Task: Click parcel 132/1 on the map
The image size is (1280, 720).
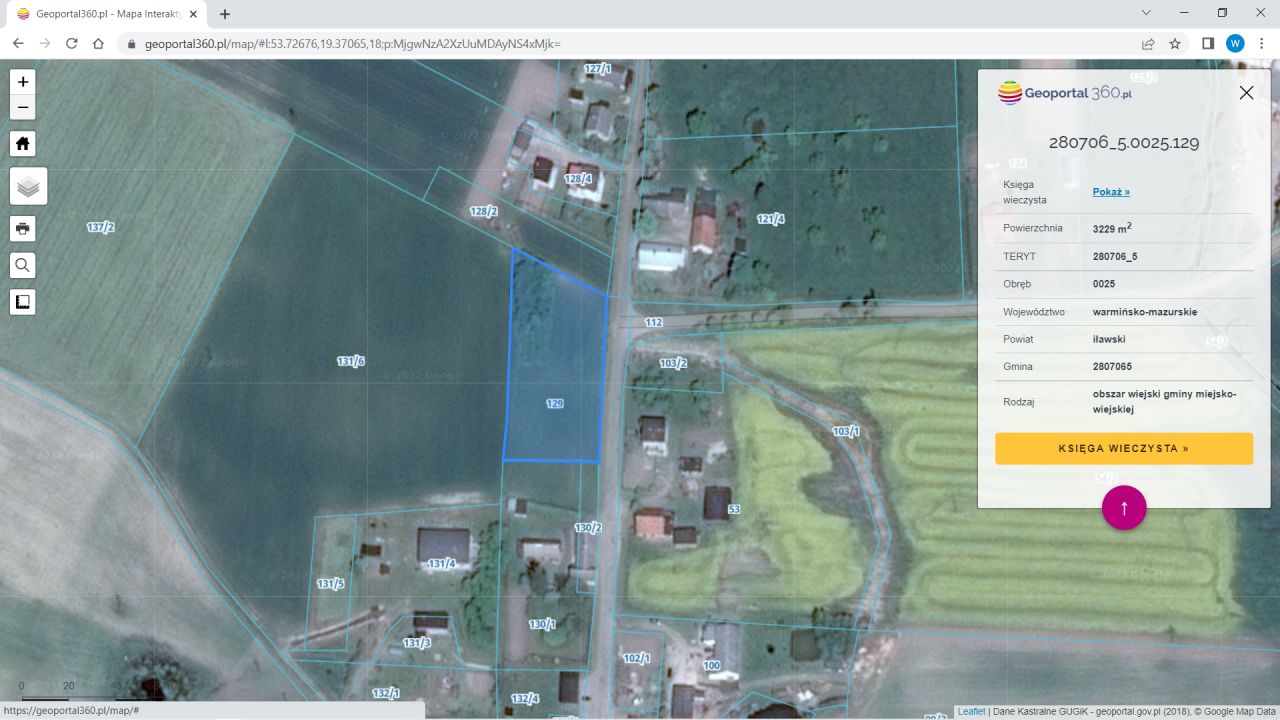Action: (386, 693)
